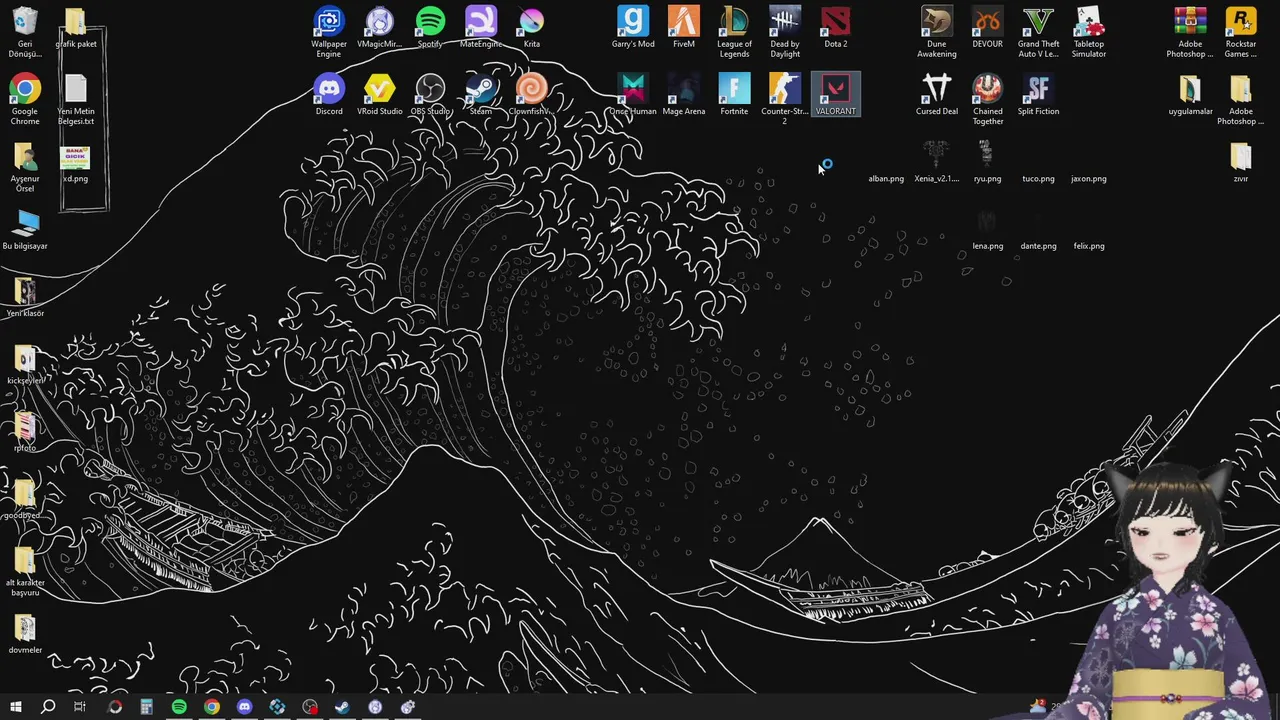Screen dimensions: 1280x720
Task: Launch Google Chrome from the desktop
Action: coord(25,99)
